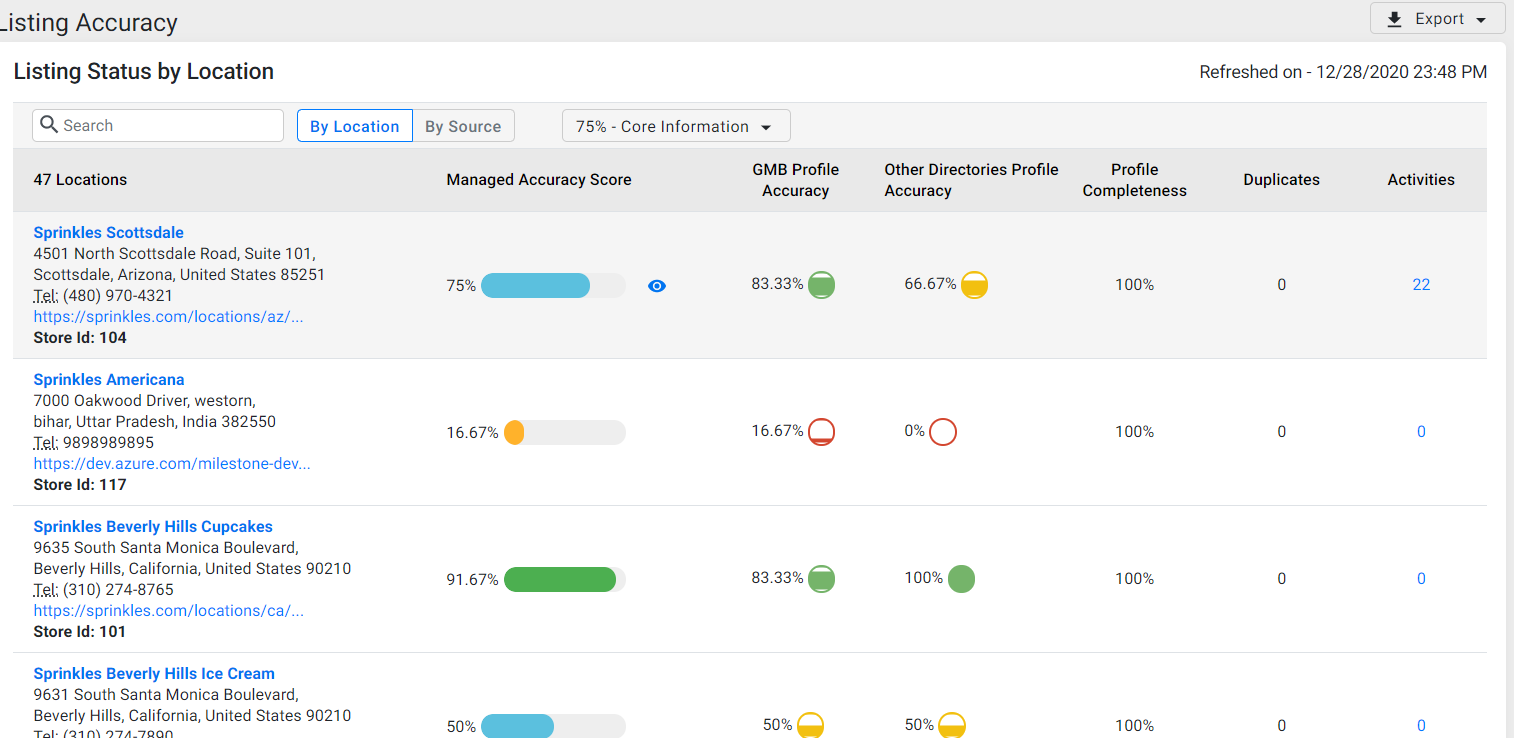1514x738 pixels.
Task: Open the 75% - Core Information dropdown
Action: (x=676, y=126)
